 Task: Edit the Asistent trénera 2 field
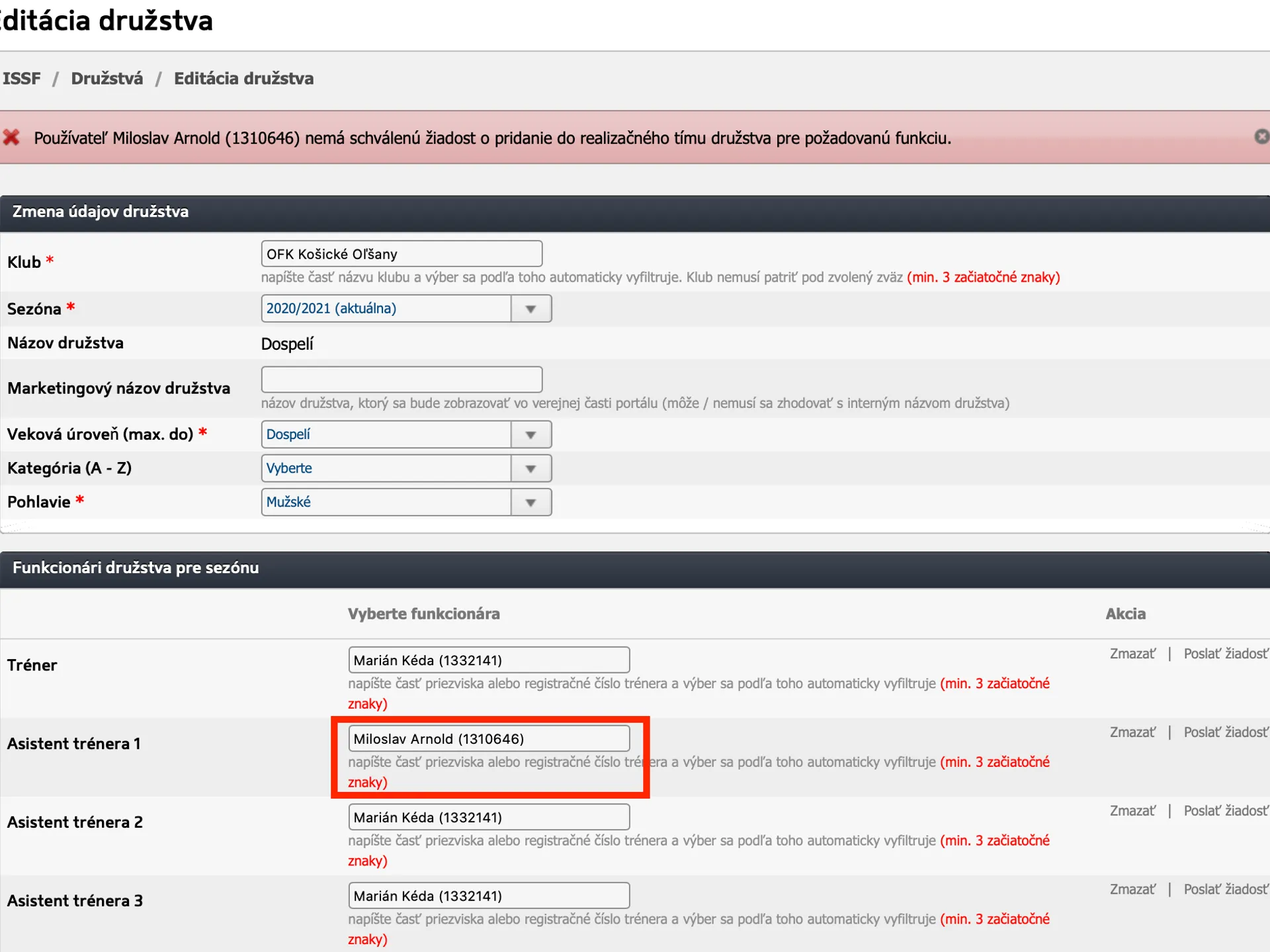[488, 817]
